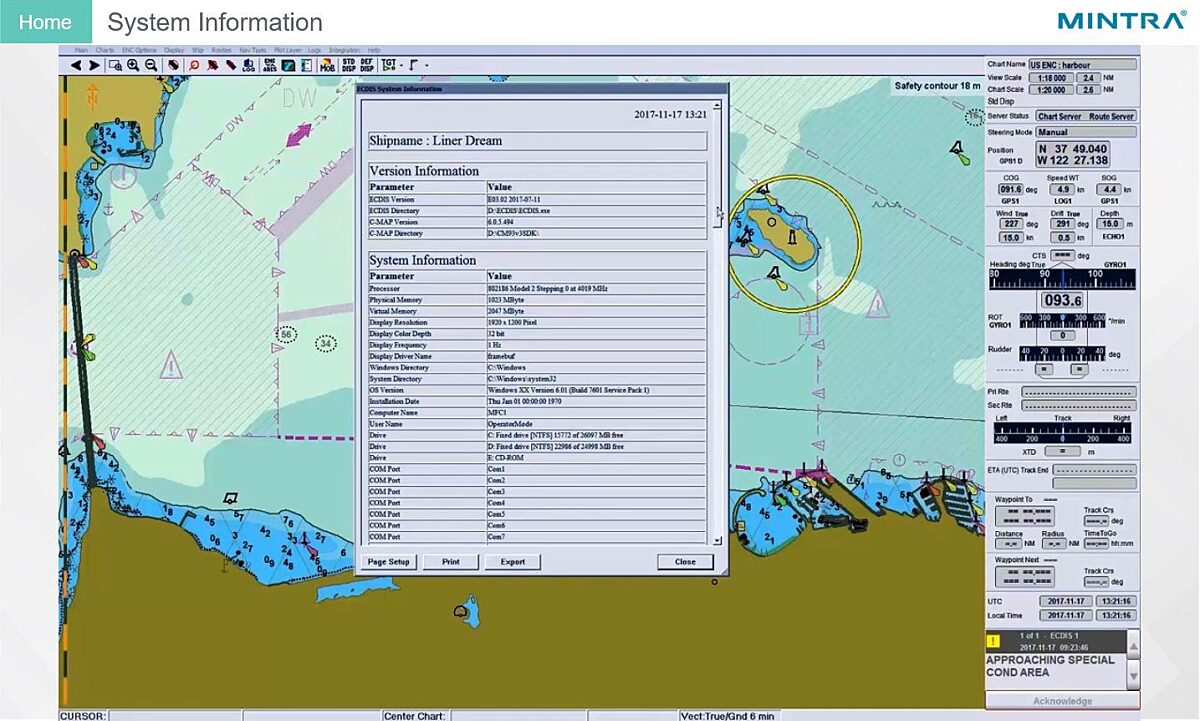Viewport: 1200px width, 721px height.
Task: Switch to STD DISP standard display
Action: (347, 66)
